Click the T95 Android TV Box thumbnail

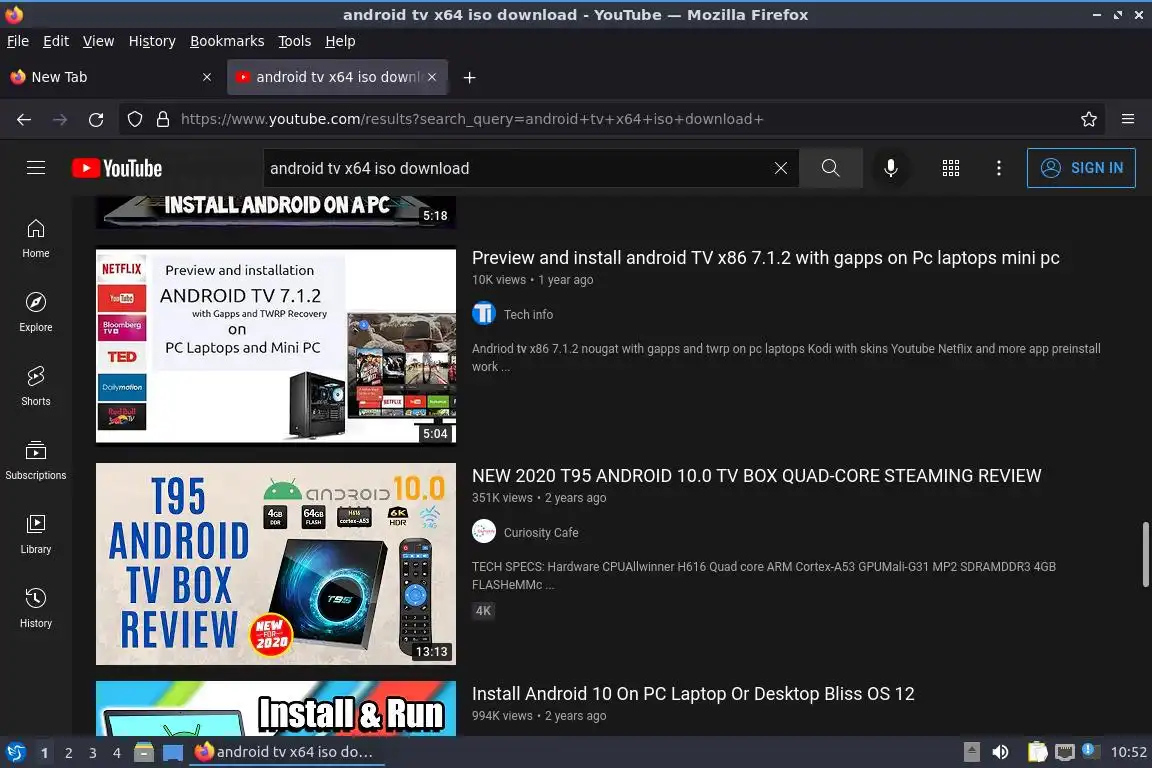[276, 564]
